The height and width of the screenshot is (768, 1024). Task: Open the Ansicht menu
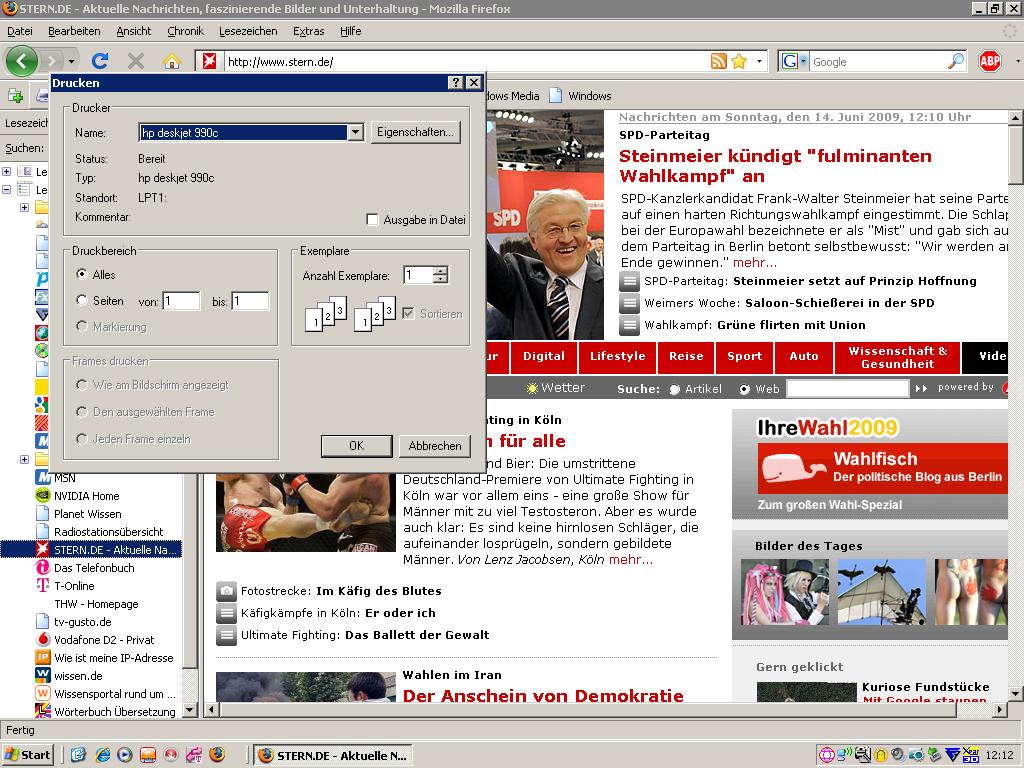(133, 31)
